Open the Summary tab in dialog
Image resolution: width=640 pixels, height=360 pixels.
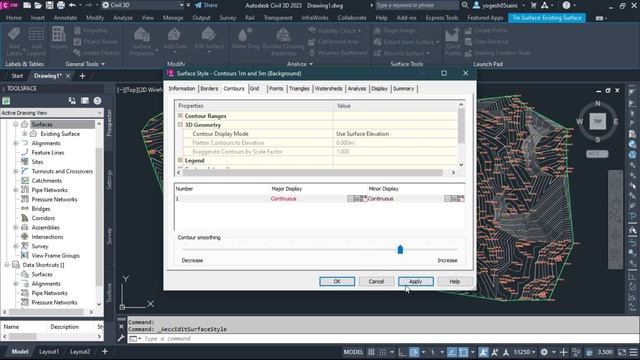click(x=403, y=89)
